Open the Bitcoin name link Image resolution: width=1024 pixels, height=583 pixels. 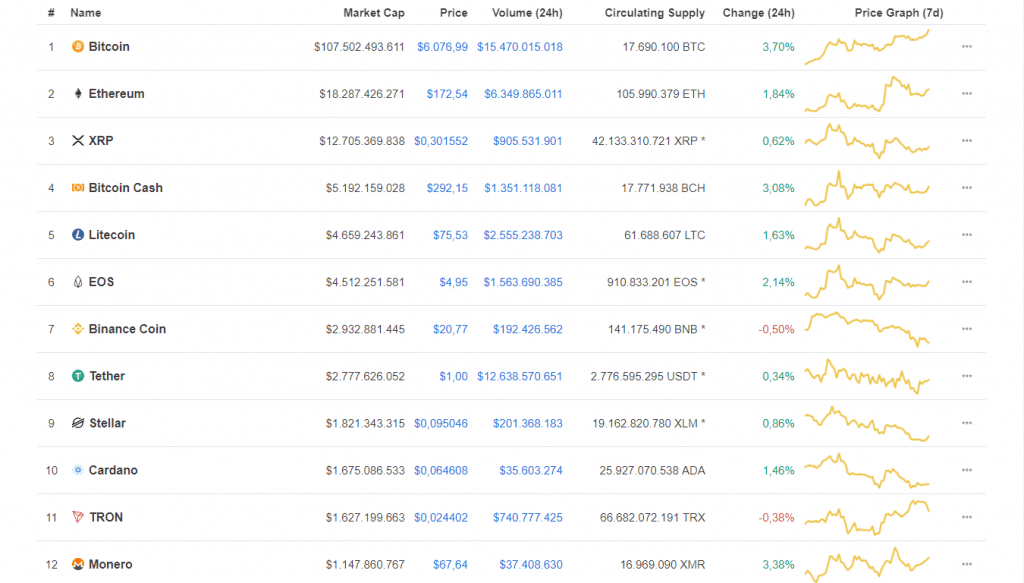pos(109,46)
